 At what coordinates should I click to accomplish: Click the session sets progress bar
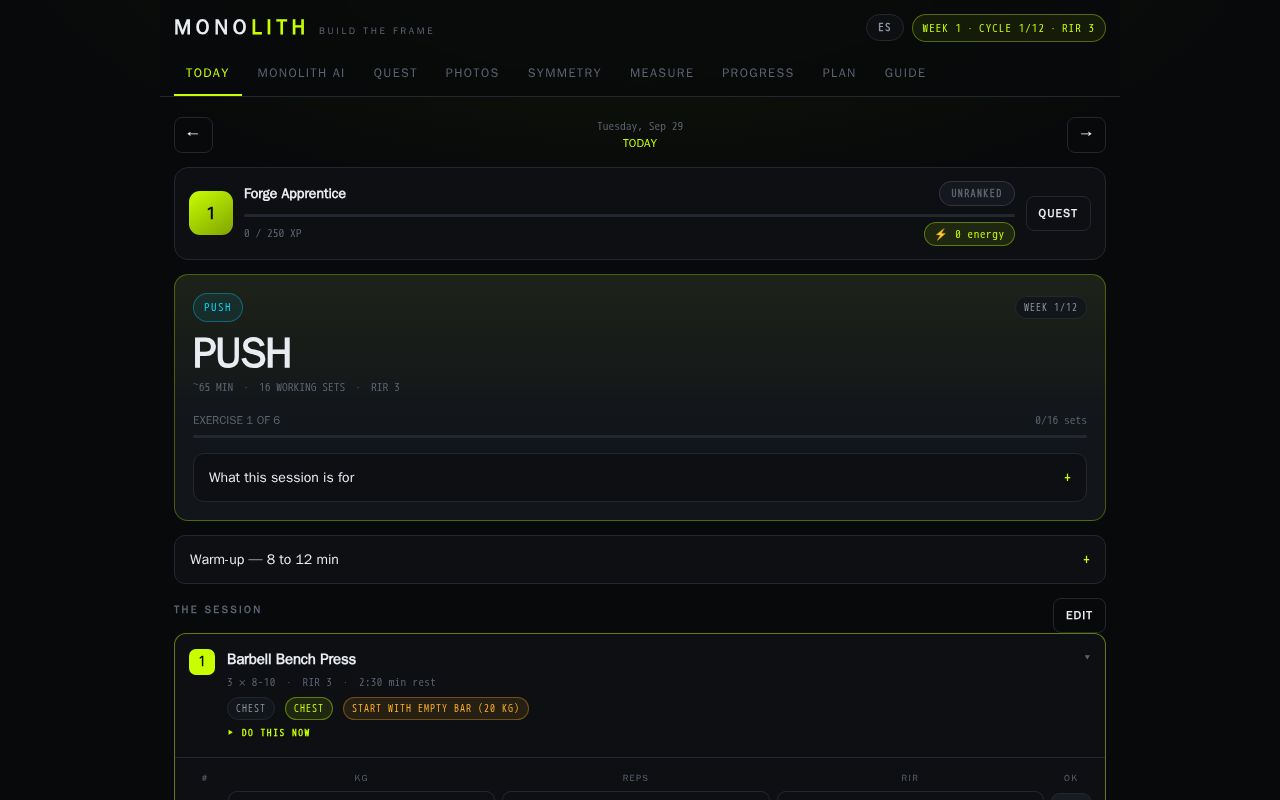tap(640, 436)
